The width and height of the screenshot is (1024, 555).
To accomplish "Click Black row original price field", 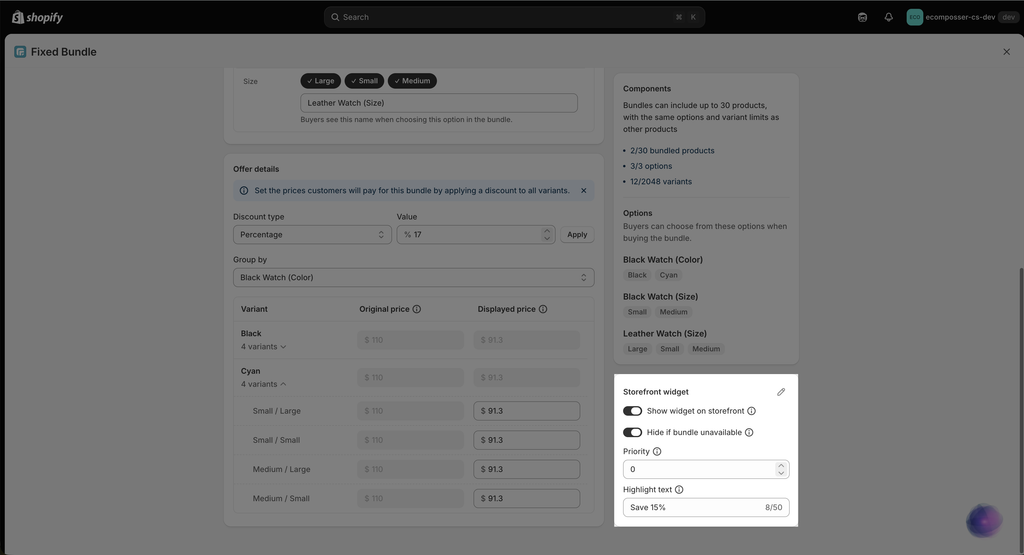I will (410, 340).
